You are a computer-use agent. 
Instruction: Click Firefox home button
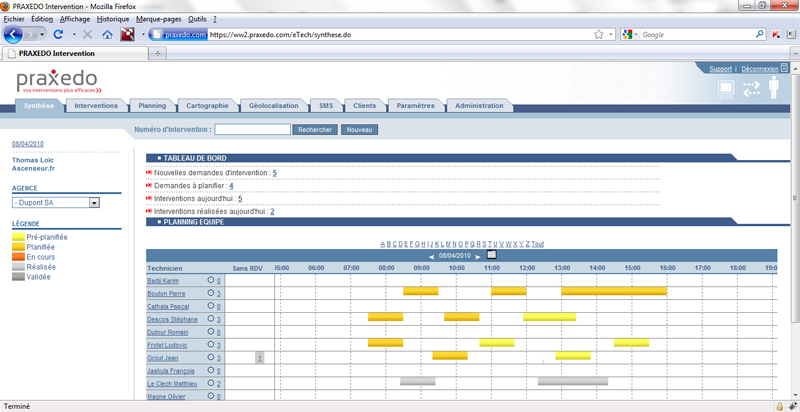coord(107,34)
